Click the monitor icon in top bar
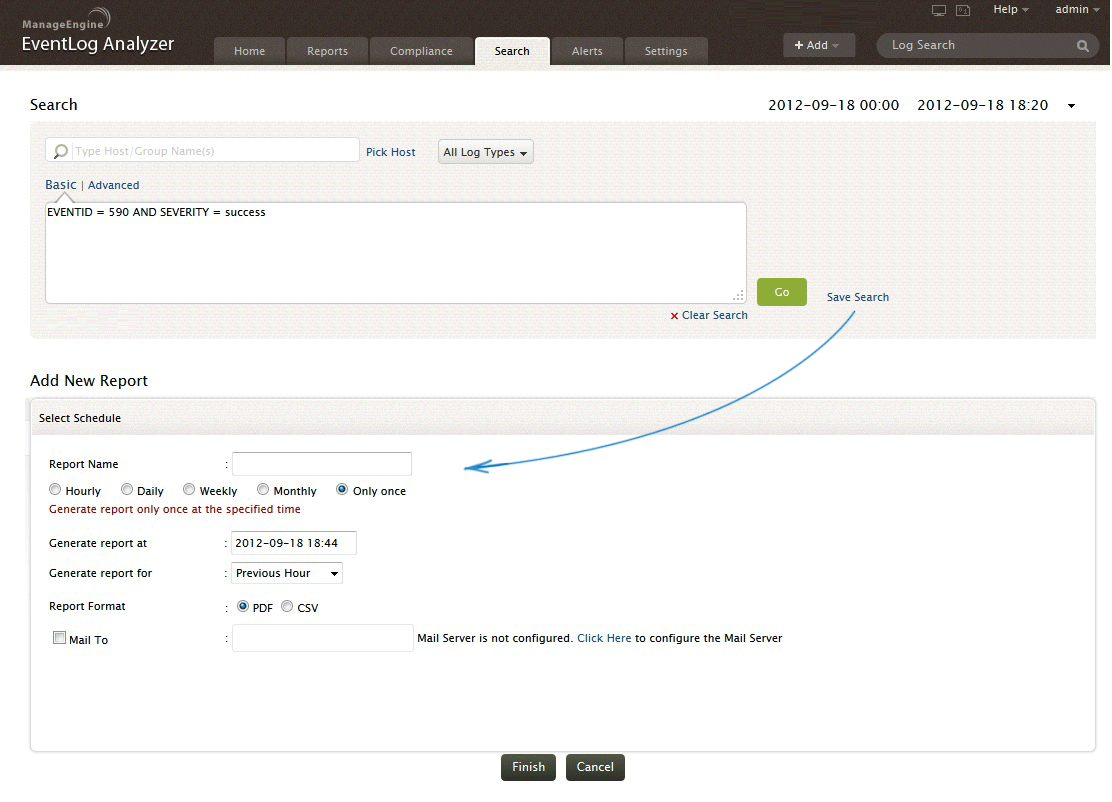 (x=938, y=10)
